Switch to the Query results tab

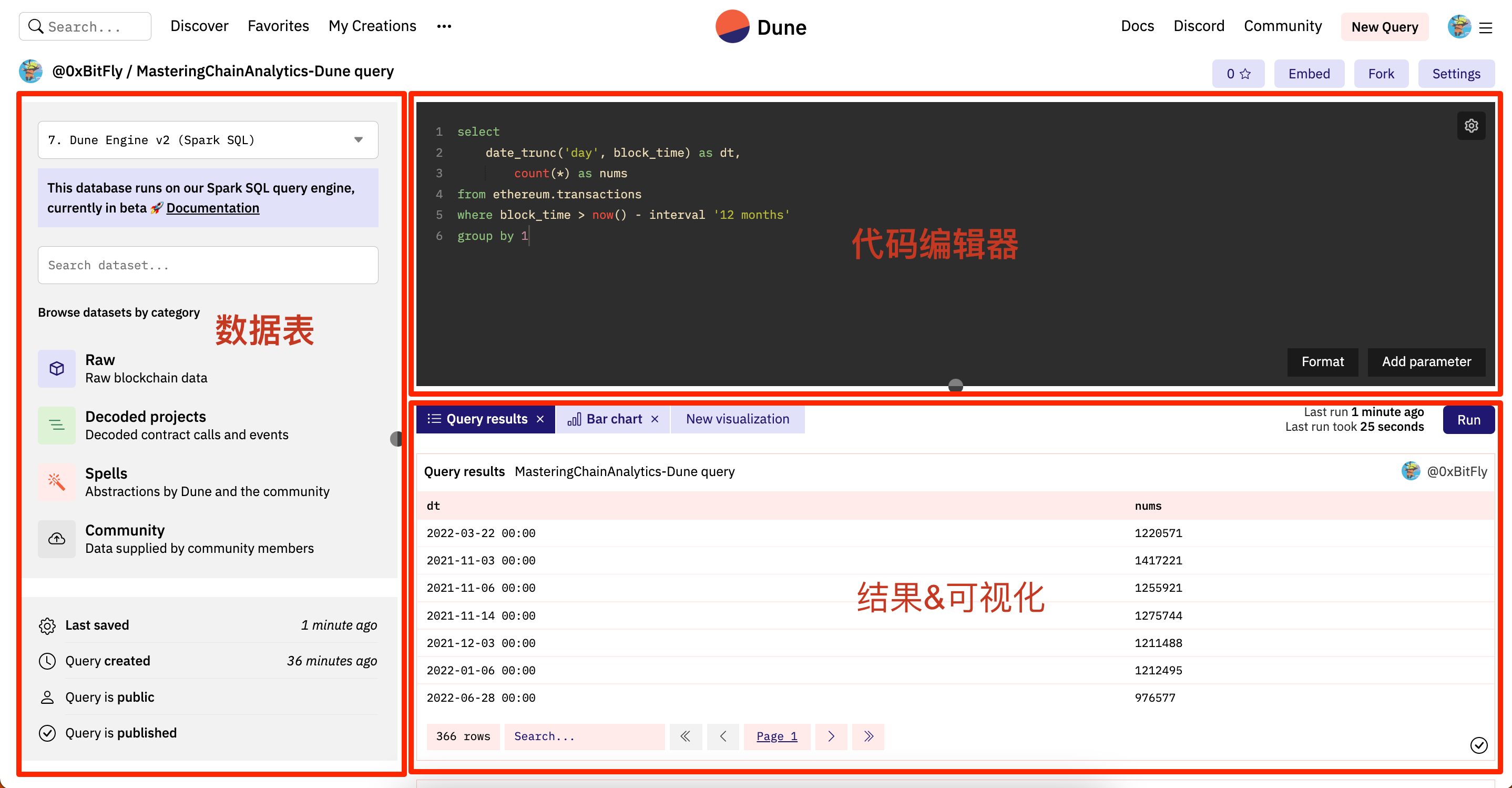pos(485,419)
